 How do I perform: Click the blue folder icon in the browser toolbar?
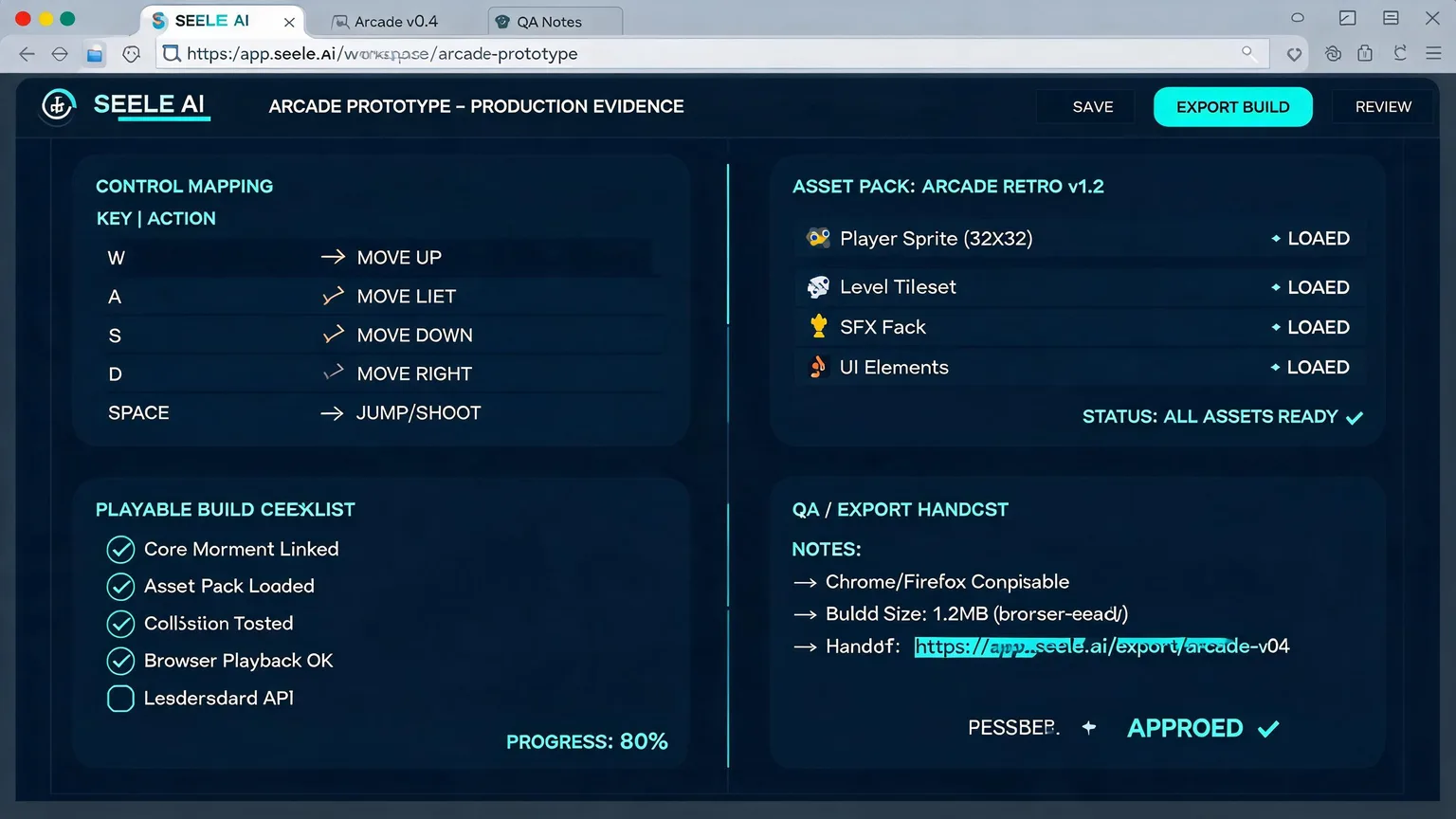coord(95,54)
